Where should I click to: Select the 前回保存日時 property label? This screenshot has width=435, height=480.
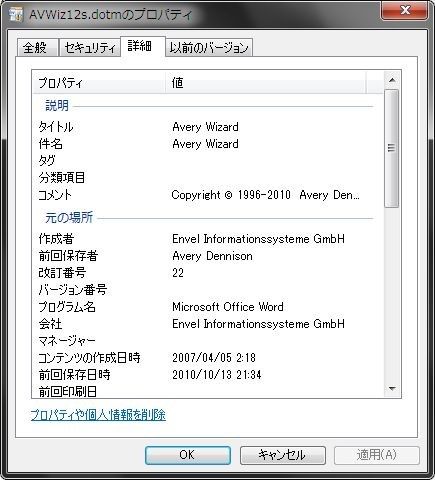(74, 375)
